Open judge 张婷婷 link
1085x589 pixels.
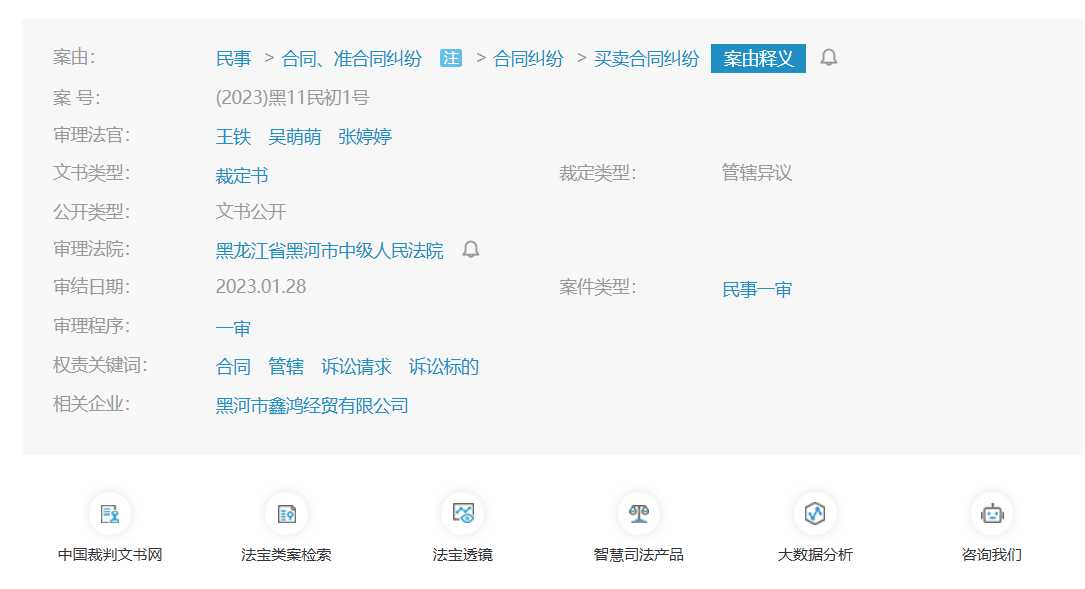[365, 137]
